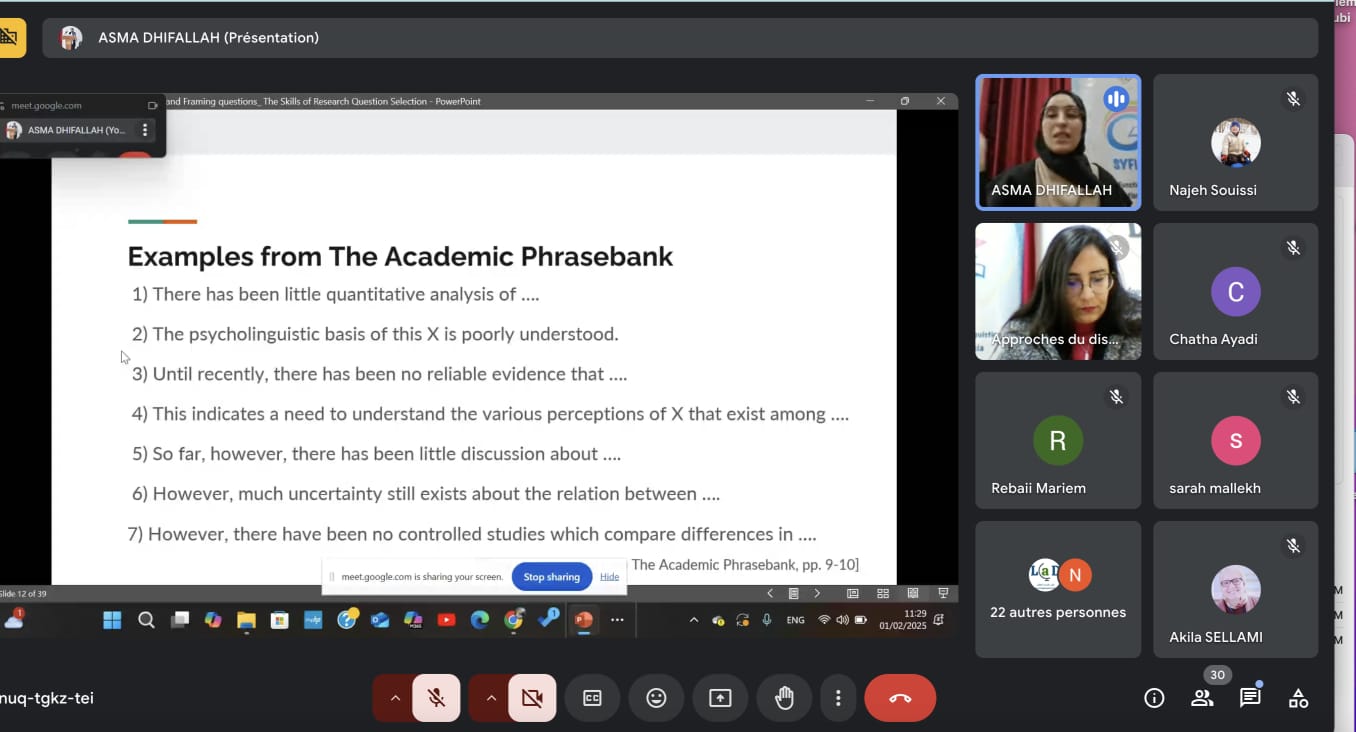
Task: Open three-dot menu on ASMA DHIFALLAH mini preview
Action: coord(145,130)
